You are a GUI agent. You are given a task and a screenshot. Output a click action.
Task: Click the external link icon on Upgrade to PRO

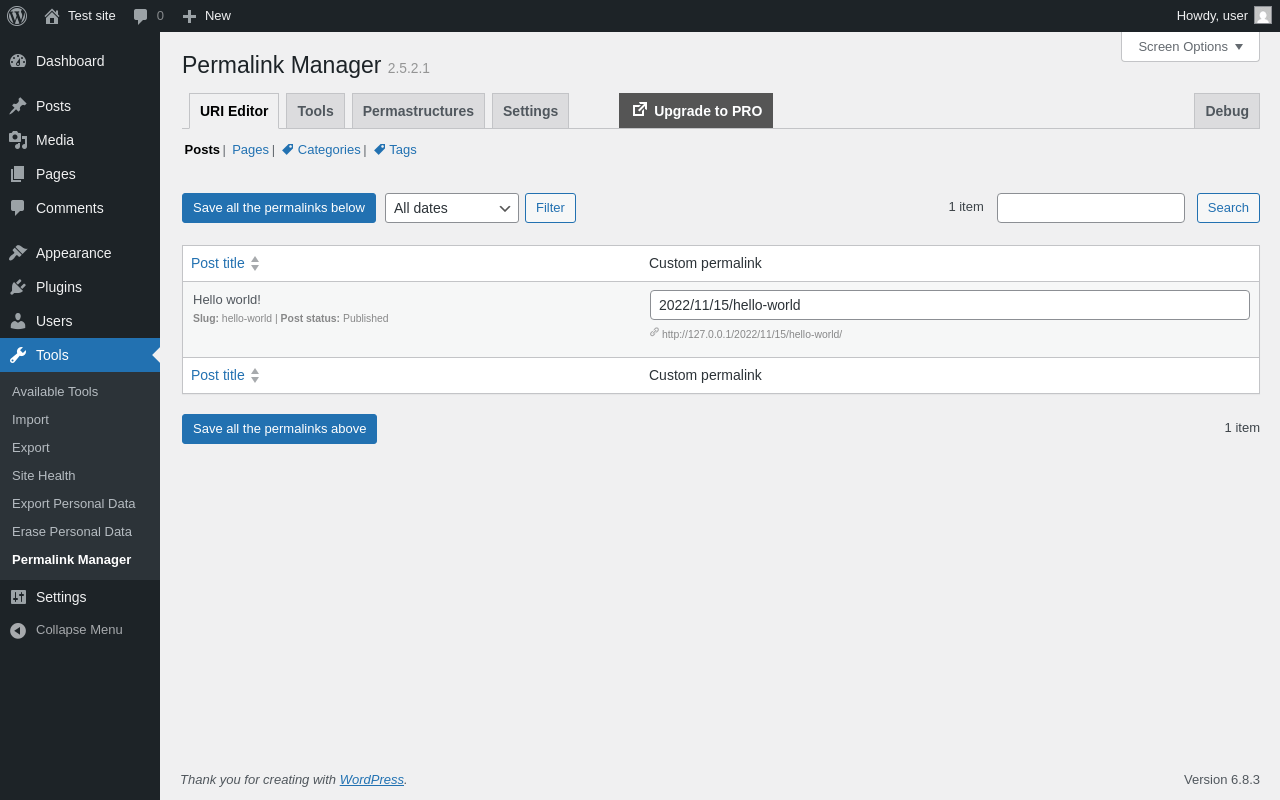click(640, 109)
